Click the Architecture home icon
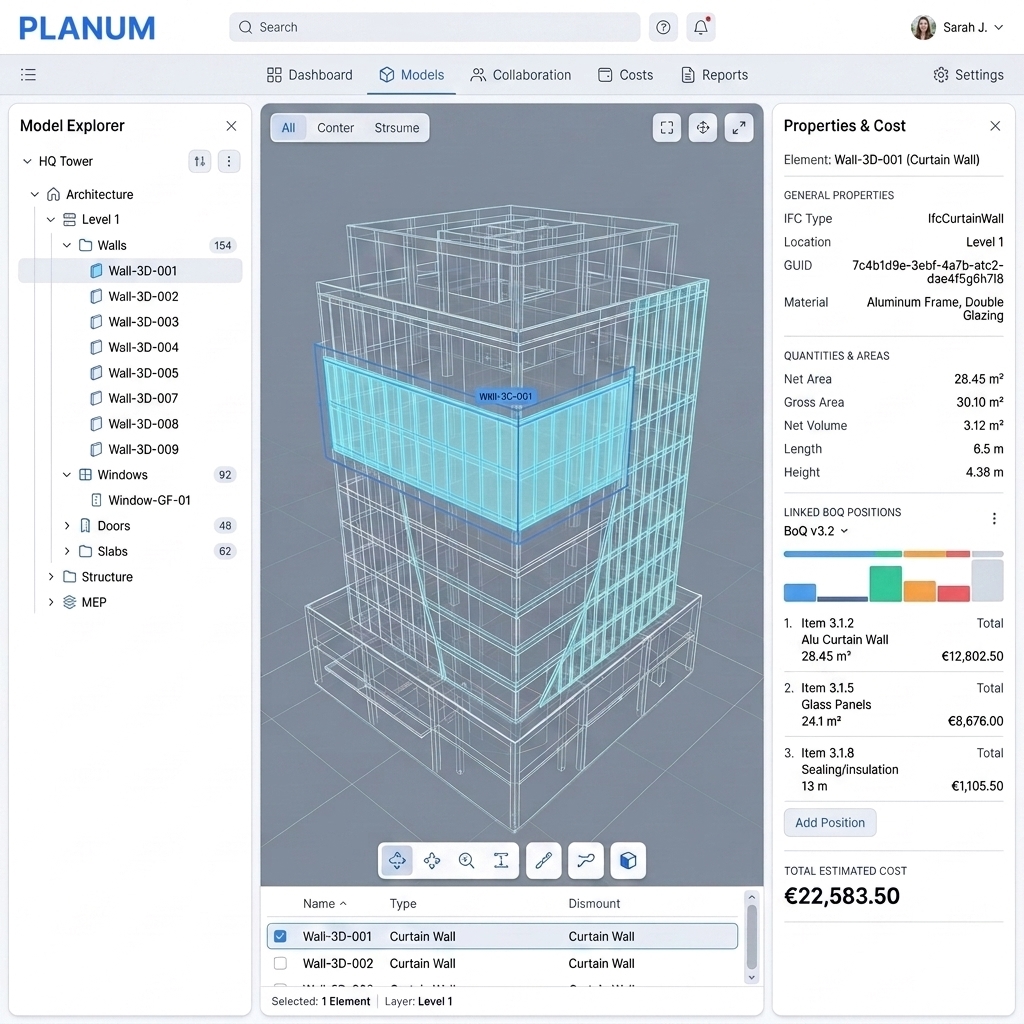Image resolution: width=1024 pixels, height=1024 pixels. pos(54,195)
